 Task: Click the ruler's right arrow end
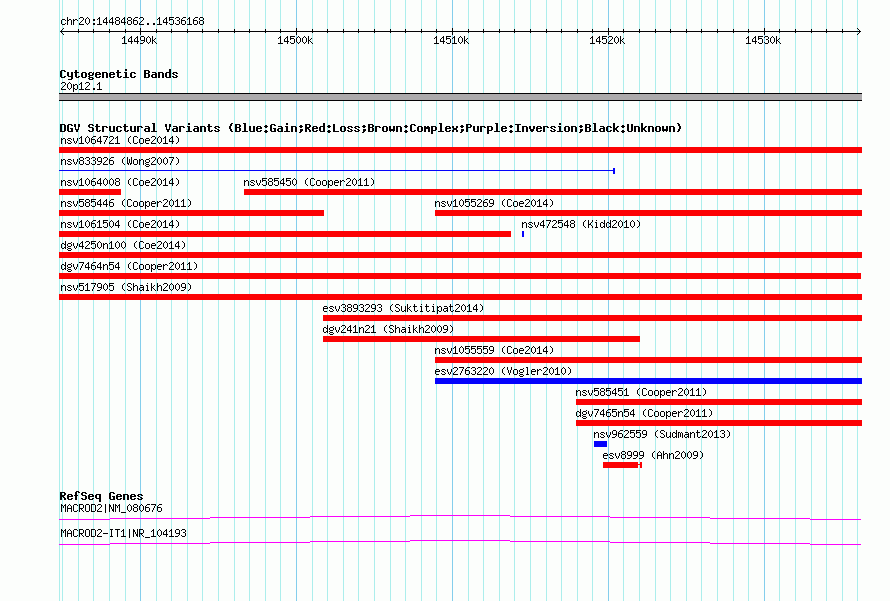859,32
